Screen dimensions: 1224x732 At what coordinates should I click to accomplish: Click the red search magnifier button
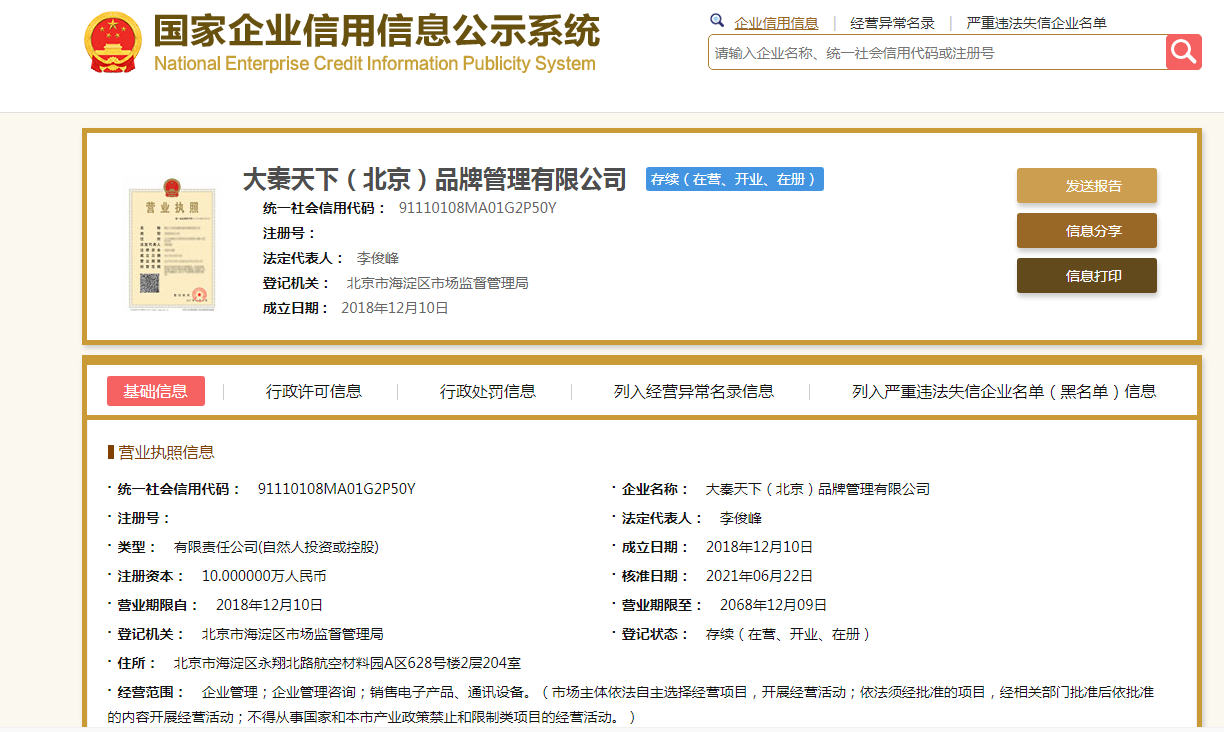pos(1183,52)
